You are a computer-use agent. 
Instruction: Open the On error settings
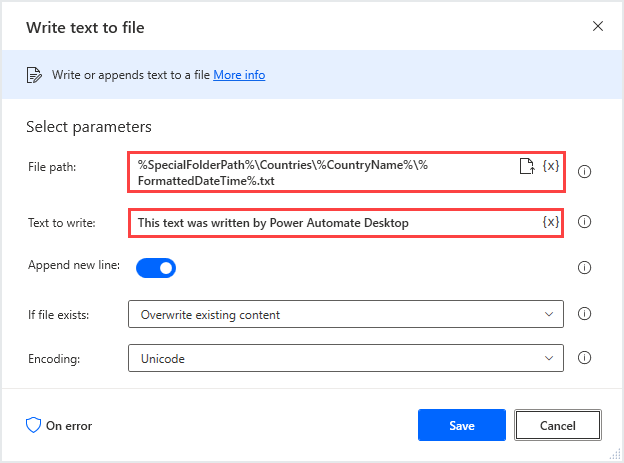tap(68, 426)
